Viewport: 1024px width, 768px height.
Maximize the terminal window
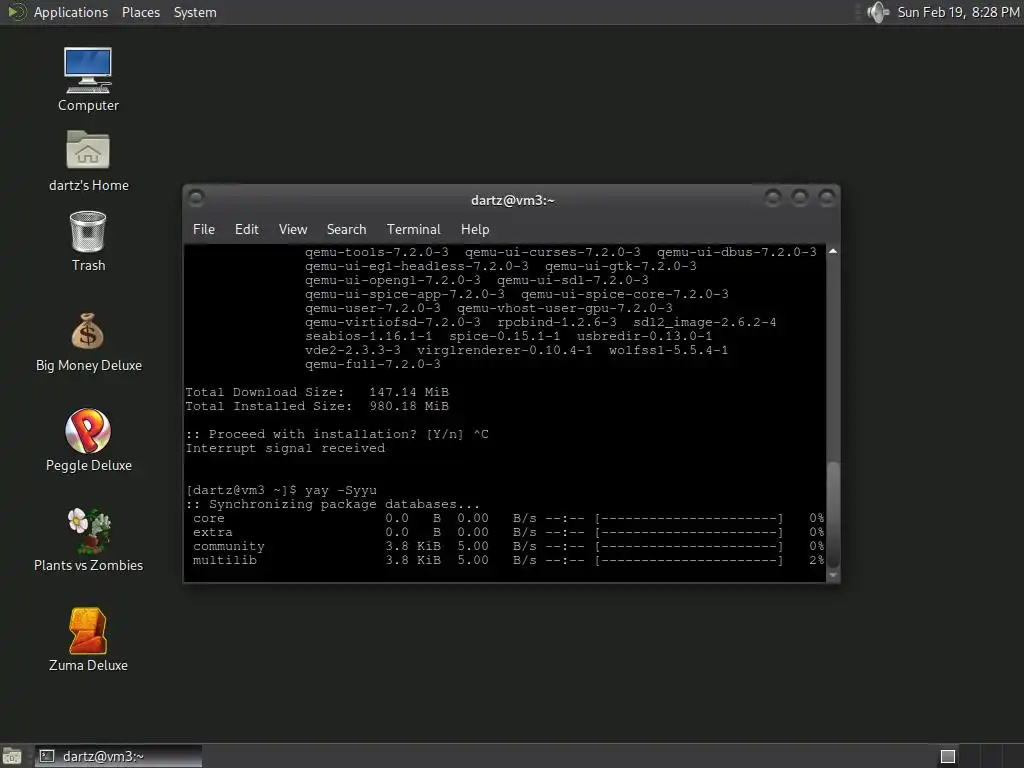[x=800, y=197]
